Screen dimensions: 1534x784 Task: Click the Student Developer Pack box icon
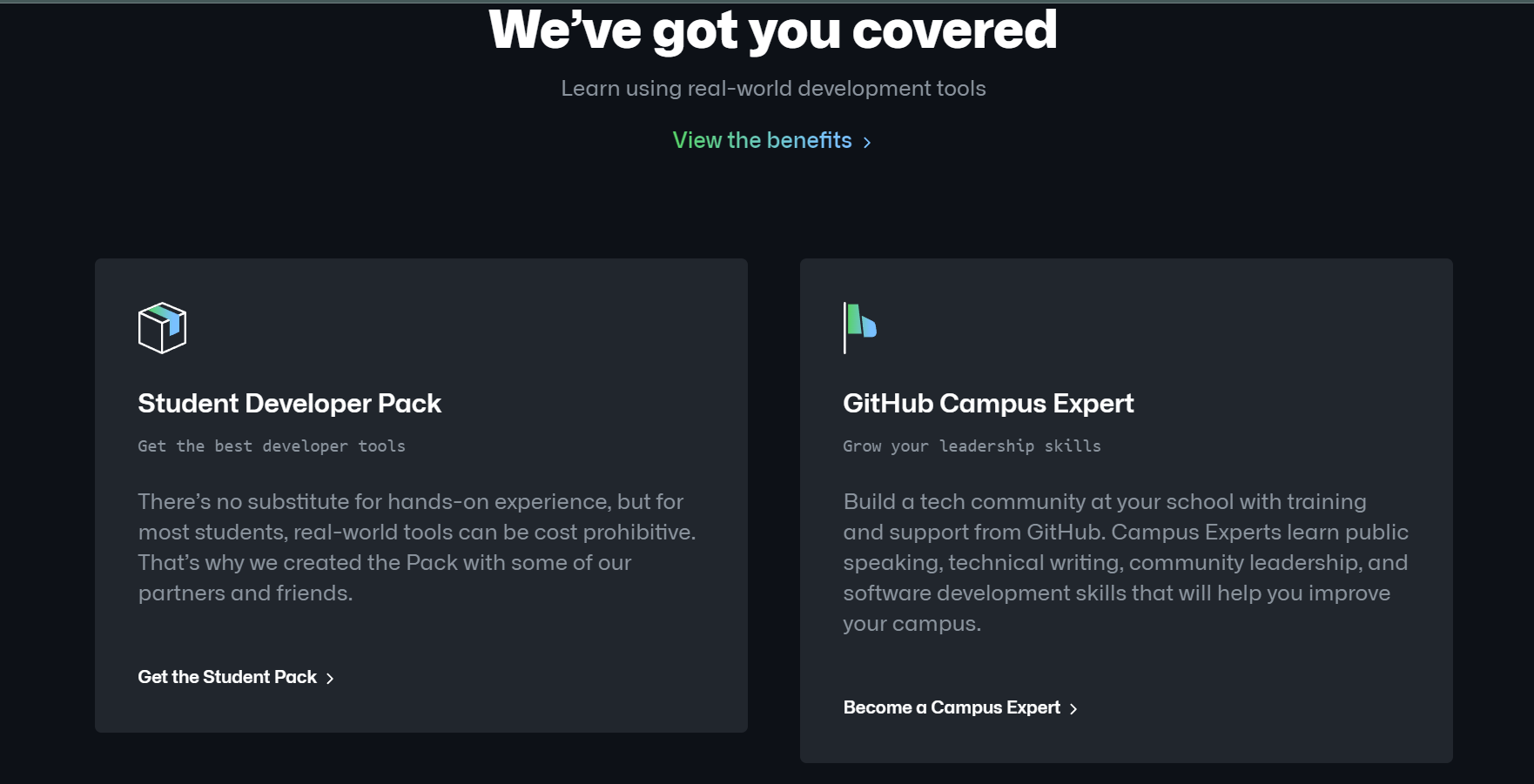(x=162, y=328)
